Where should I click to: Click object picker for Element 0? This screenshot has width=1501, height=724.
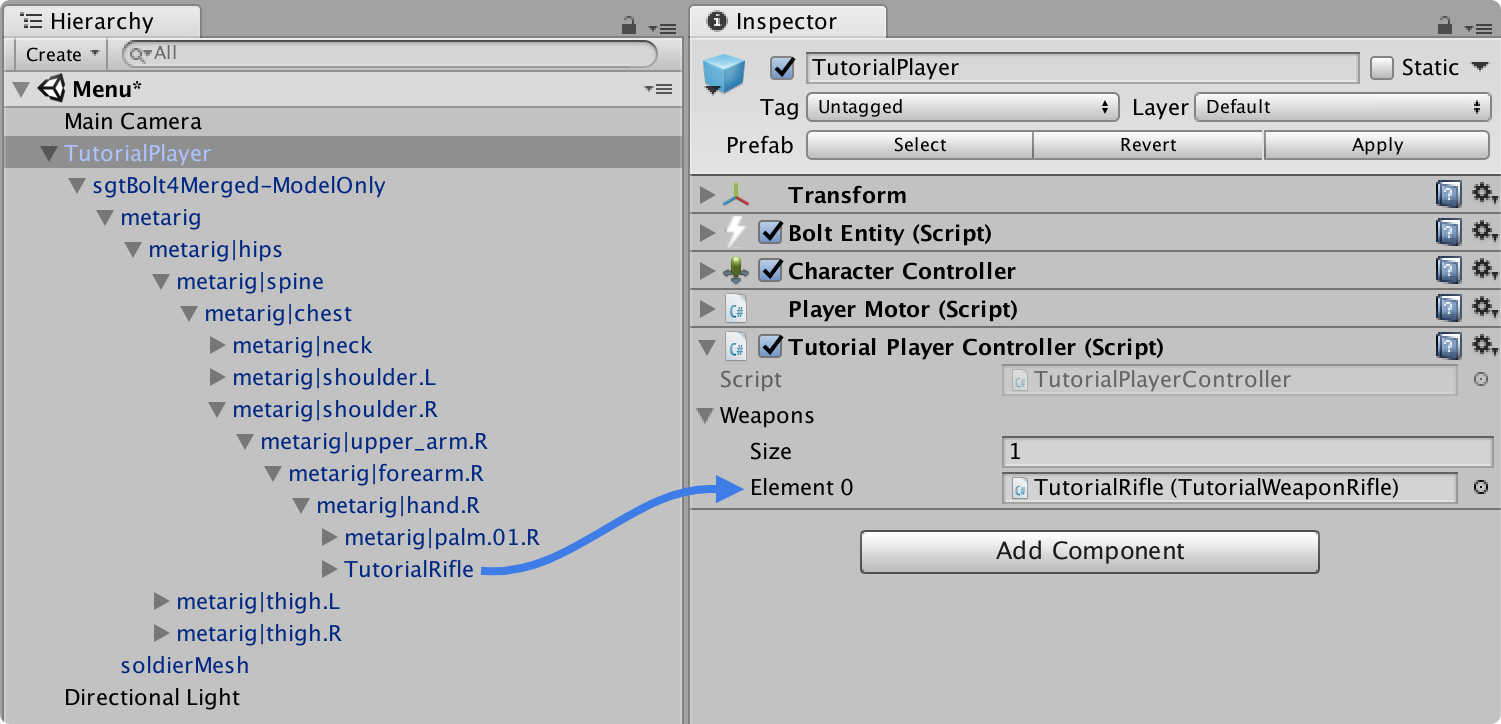[x=1481, y=488]
